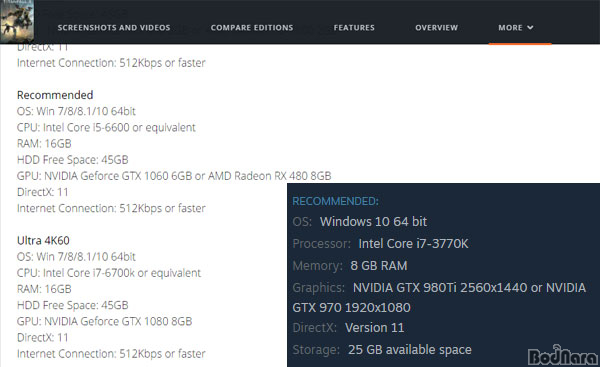Image resolution: width=600 pixels, height=367 pixels.
Task: Click 'Intel Core i7-3770K' processor value
Action: click(x=413, y=244)
